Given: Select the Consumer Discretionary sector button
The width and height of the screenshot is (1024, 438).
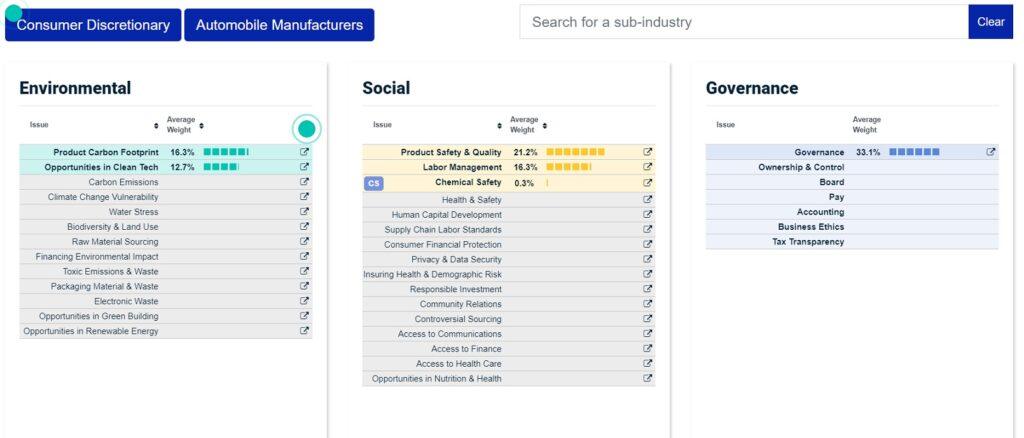Looking at the screenshot, I should tap(93, 25).
